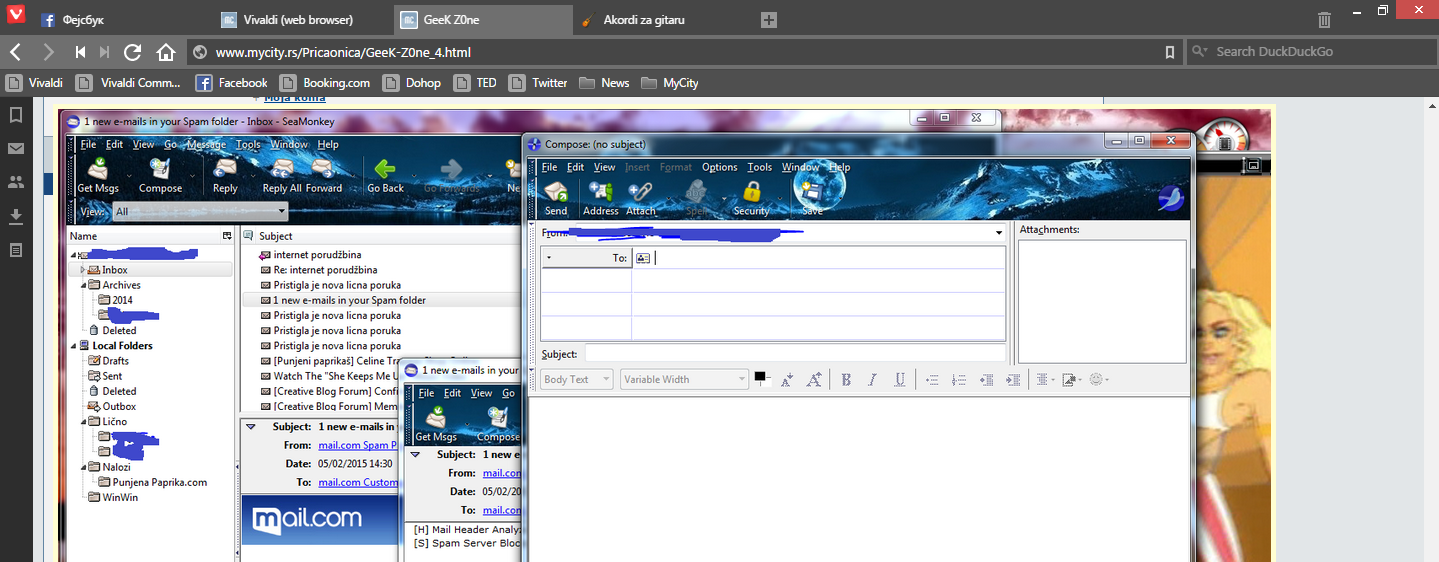Reload the page in Vivaldi
1439x562 pixels.
tap(132, 52)
